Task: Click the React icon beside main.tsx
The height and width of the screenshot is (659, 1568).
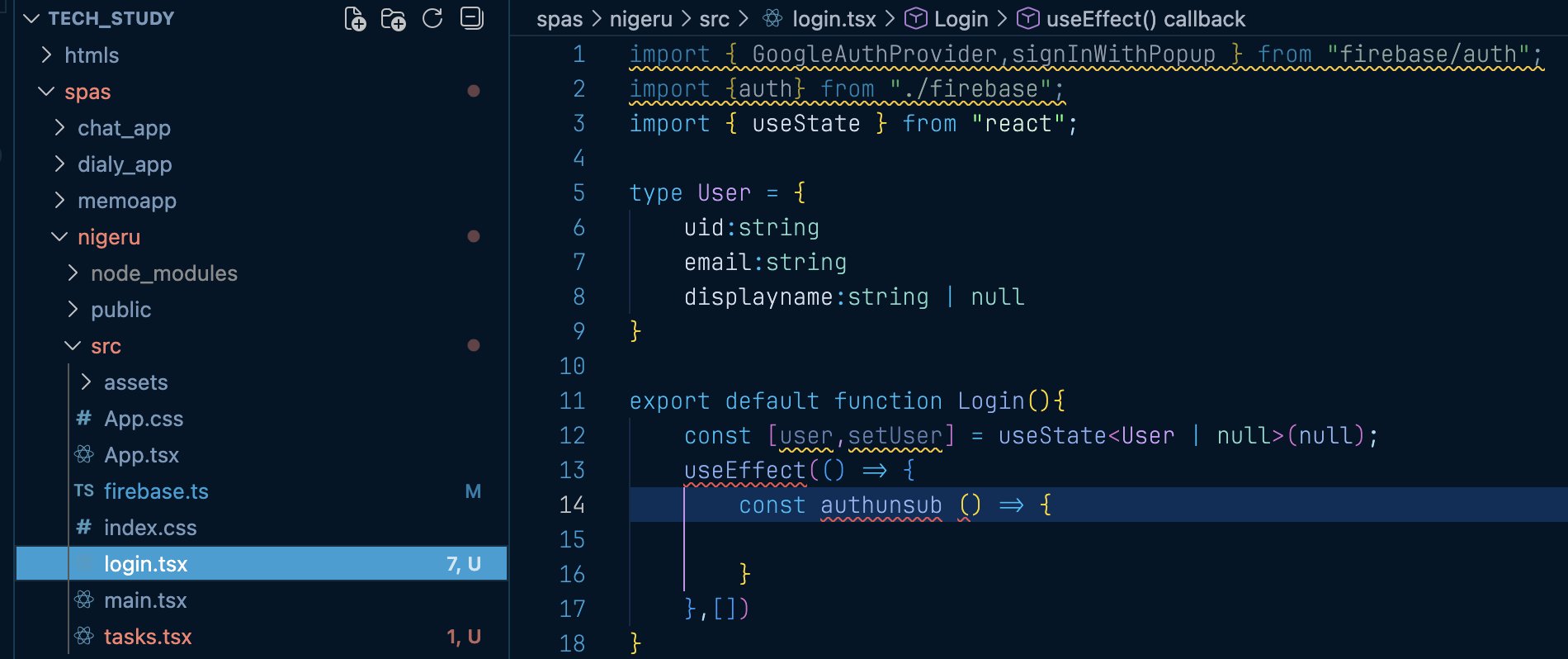Action: click(84, 600)
